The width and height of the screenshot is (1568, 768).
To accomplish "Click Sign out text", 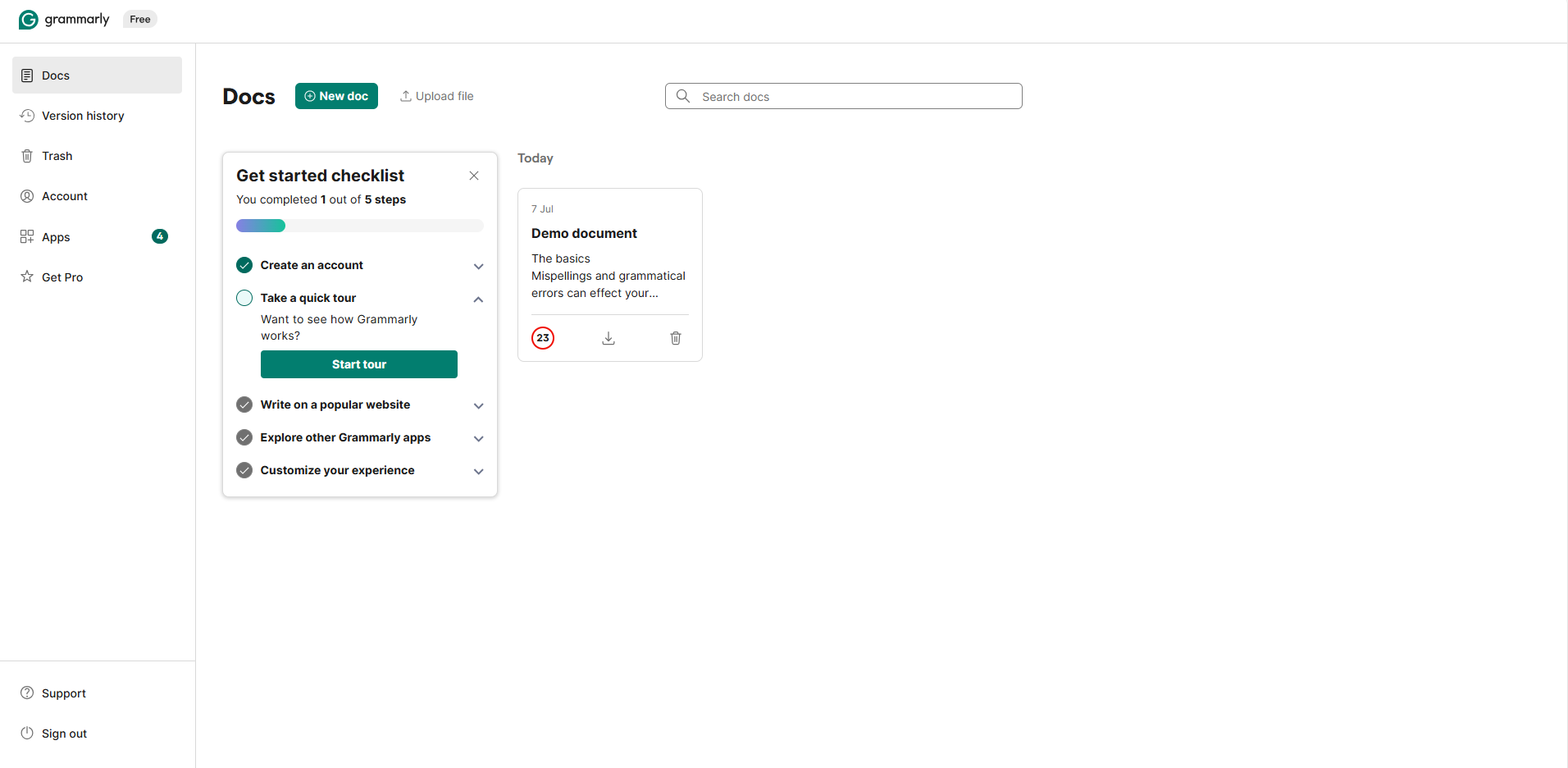I will point(64,734).
